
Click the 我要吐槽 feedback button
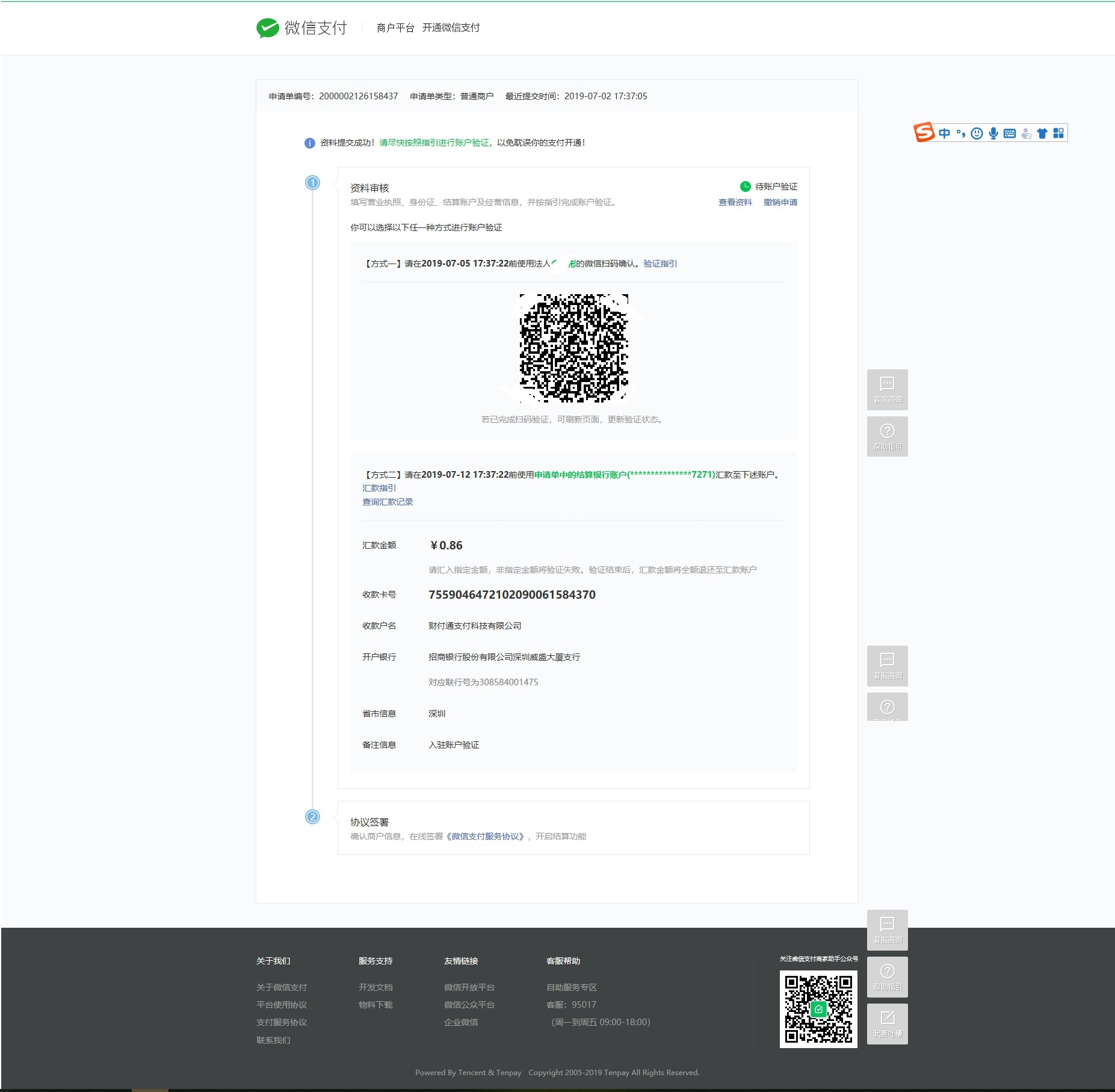[887, 1023]
